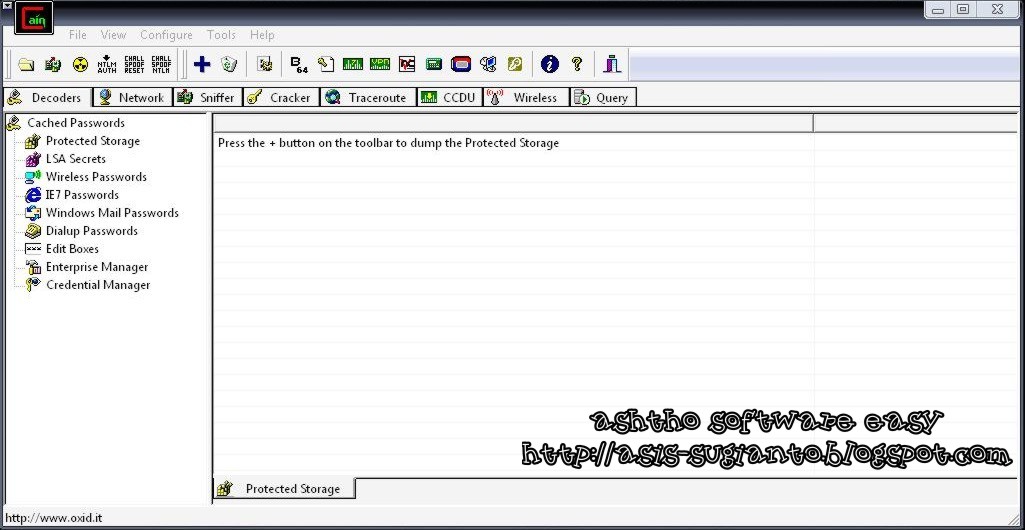Click the Open folder toolbar icon
Viewport: 1025px width, 530px height.
25,64
